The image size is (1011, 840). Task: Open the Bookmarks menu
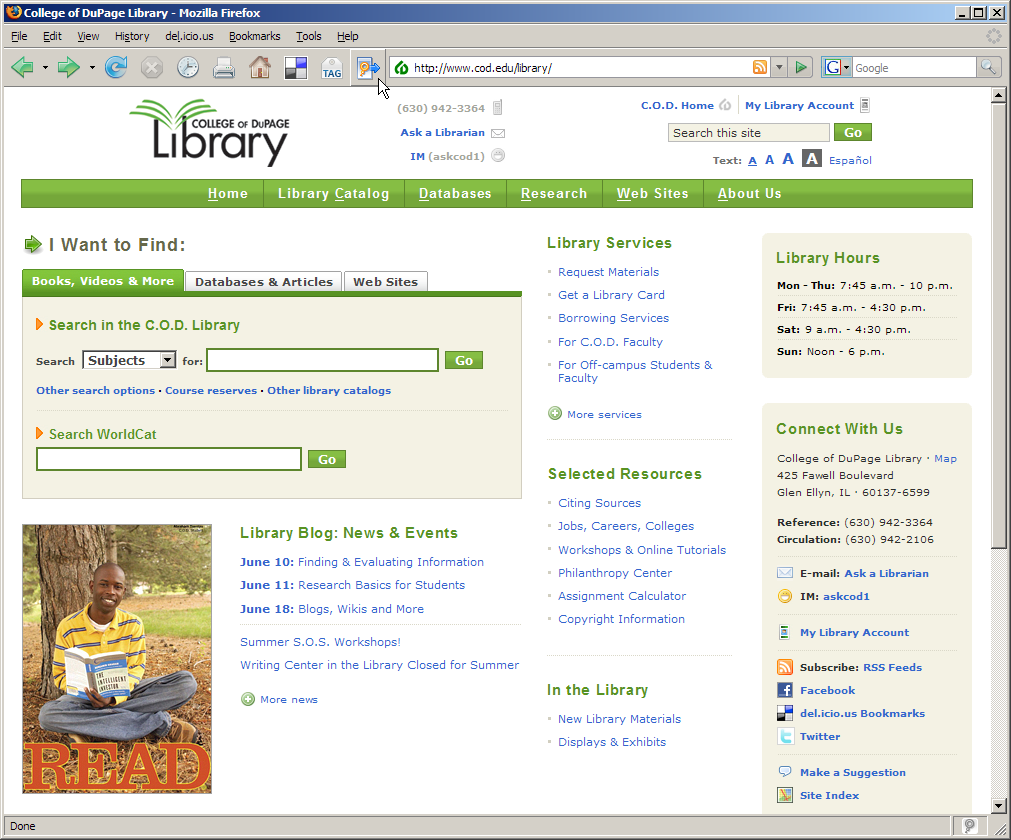(x=254, y=36)
